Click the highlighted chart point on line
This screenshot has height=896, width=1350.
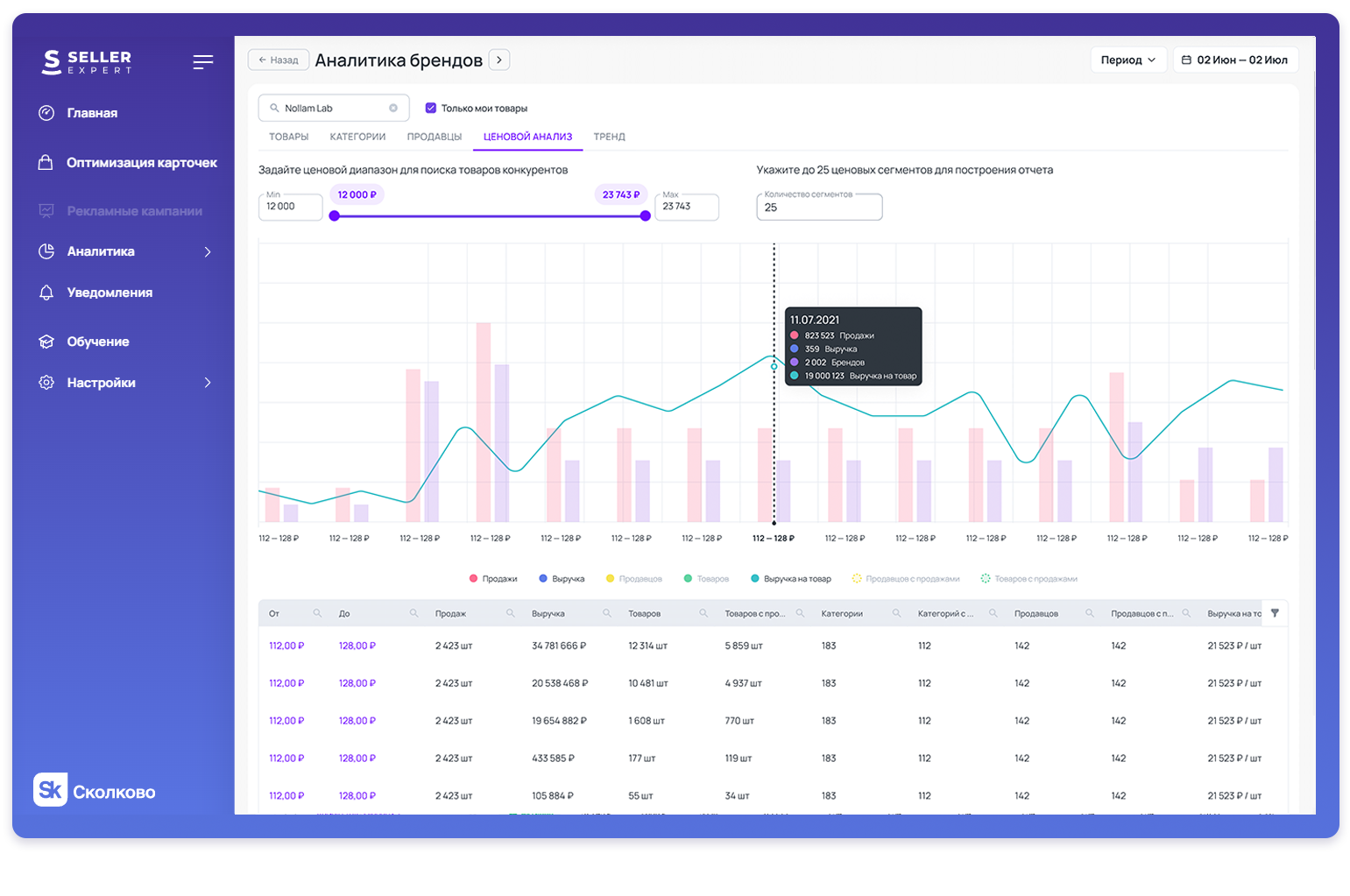(774, 366)
